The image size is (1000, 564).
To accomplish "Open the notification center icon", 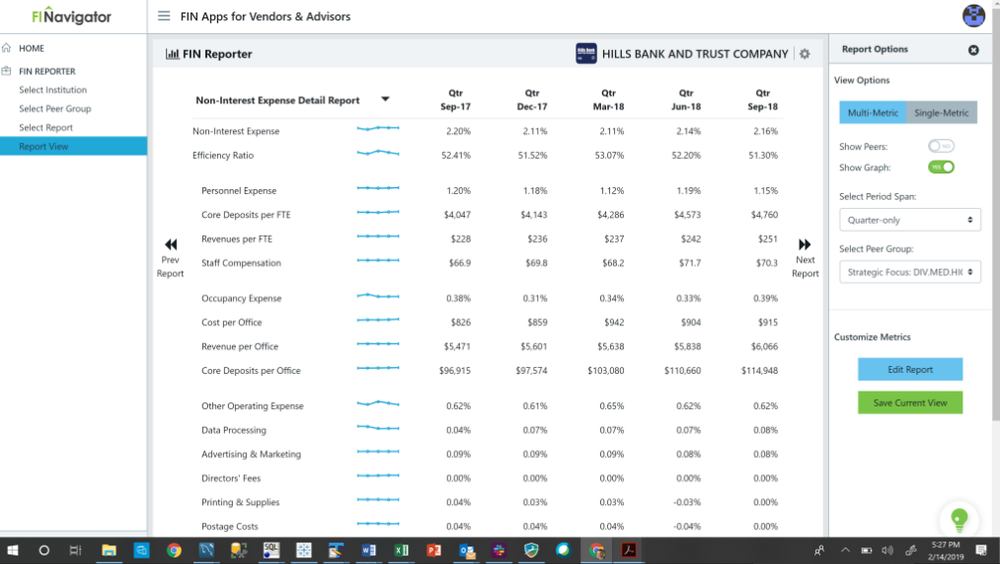I will [981, 550].
